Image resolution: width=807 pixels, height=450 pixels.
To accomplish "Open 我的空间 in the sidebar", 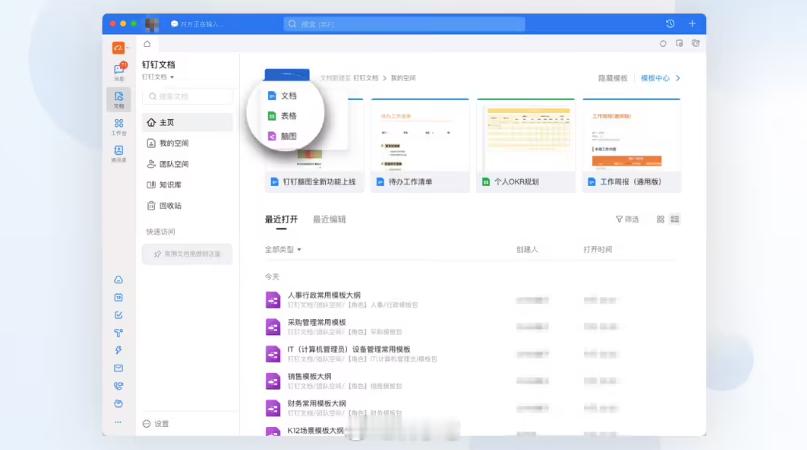I will tap(187, 143).
